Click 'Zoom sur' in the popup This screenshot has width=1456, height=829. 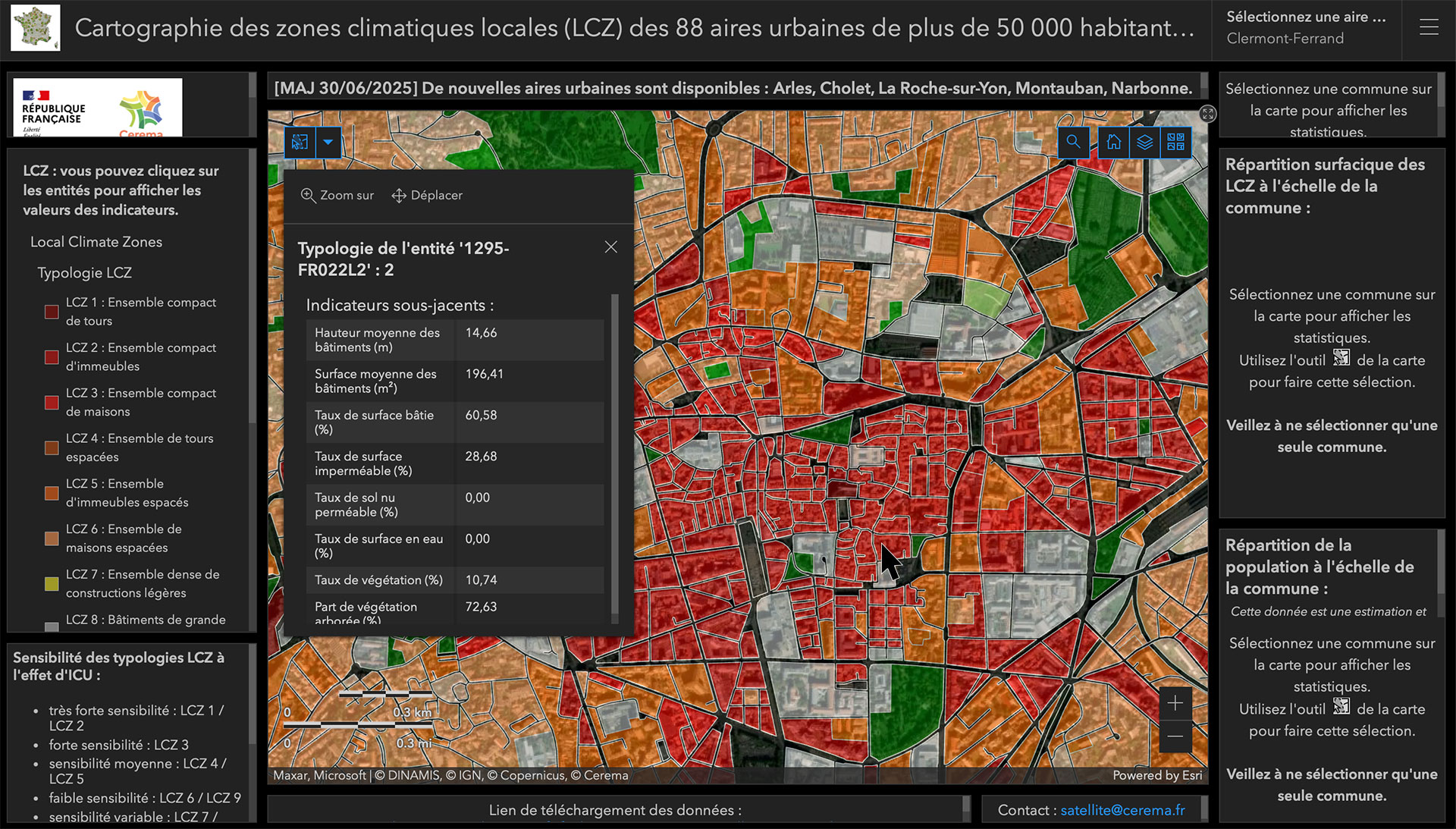337,195
